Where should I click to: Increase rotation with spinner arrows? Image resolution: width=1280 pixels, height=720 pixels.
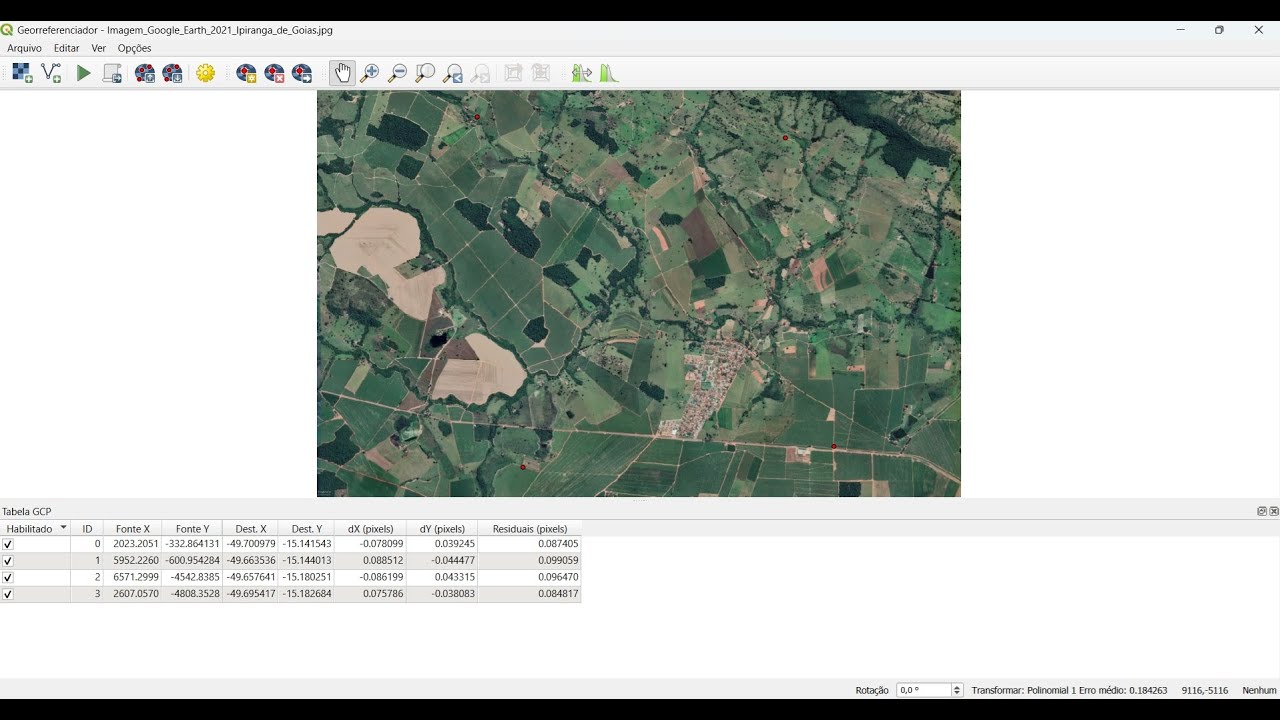(957, 687)
